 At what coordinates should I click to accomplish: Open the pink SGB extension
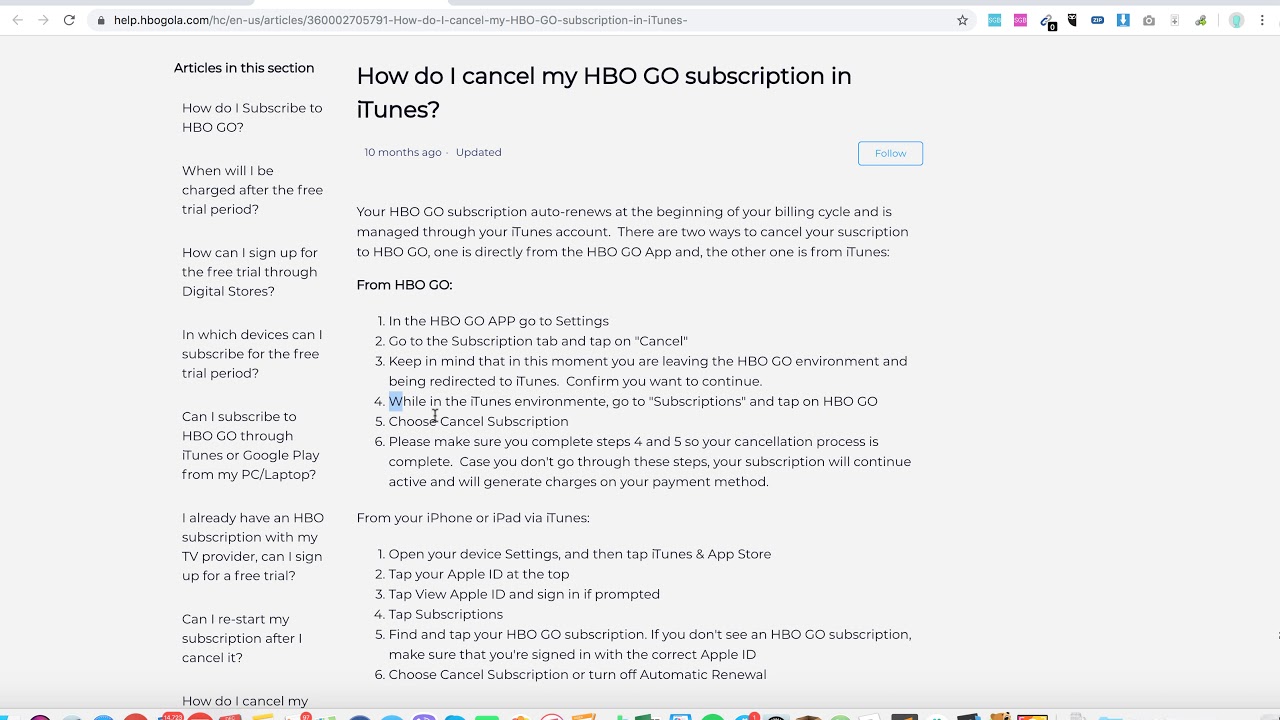point(1020,20)
